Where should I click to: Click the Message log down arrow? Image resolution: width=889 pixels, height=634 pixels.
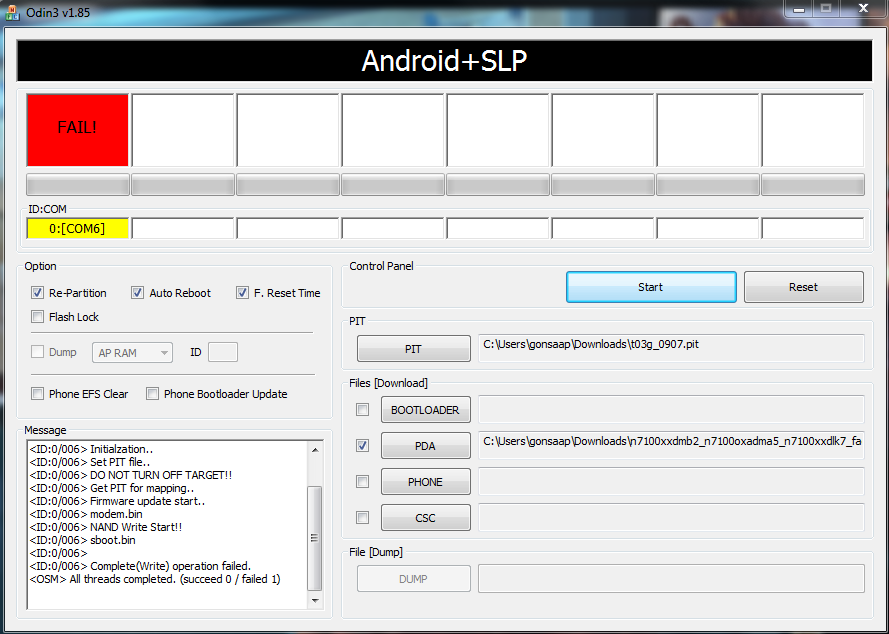click(315, 601)
